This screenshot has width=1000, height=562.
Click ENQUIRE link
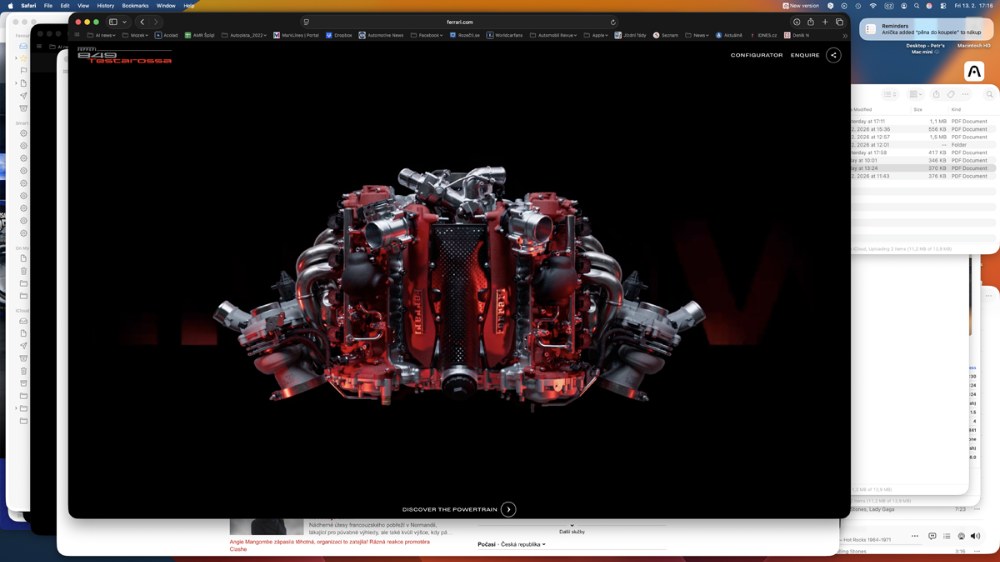805,55
